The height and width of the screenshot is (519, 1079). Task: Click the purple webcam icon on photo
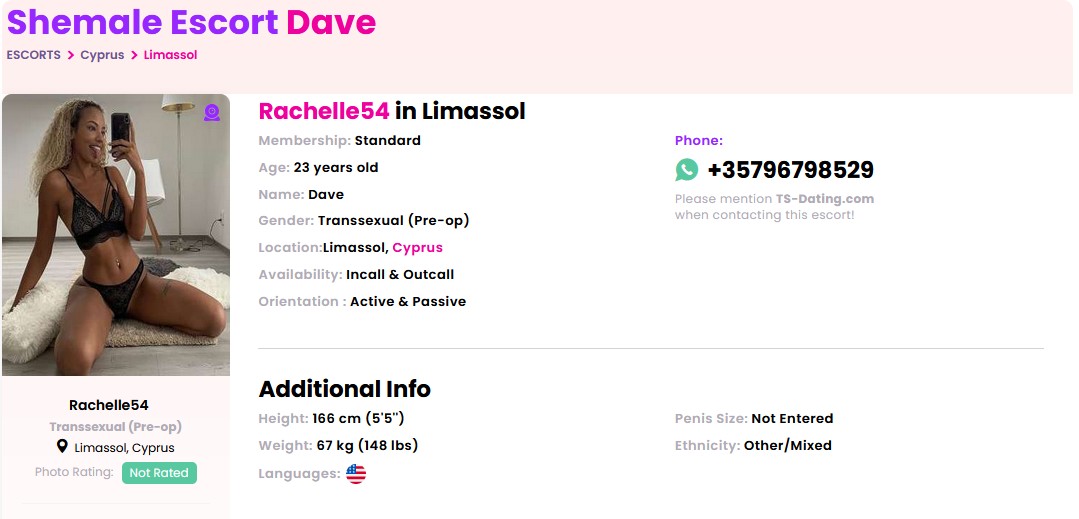coord(212,113)
